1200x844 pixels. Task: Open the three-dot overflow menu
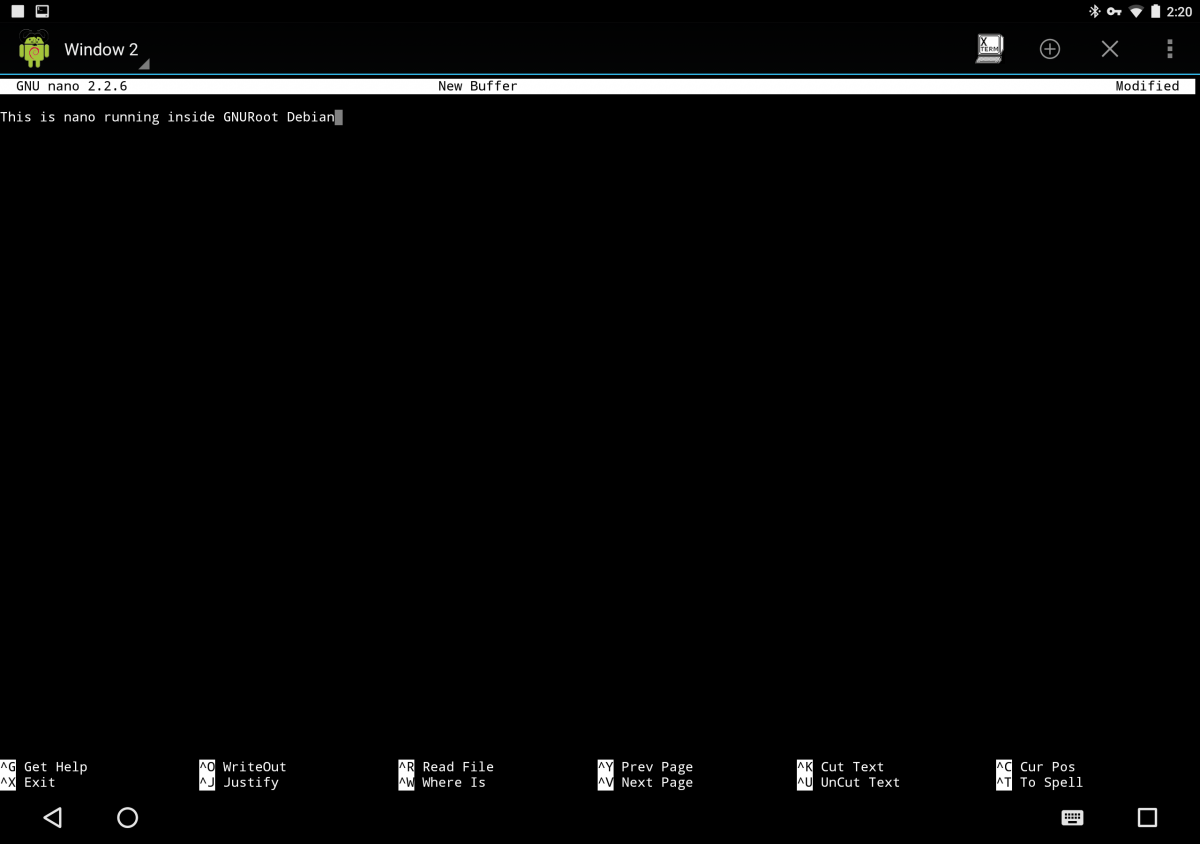pos(1169,49)
